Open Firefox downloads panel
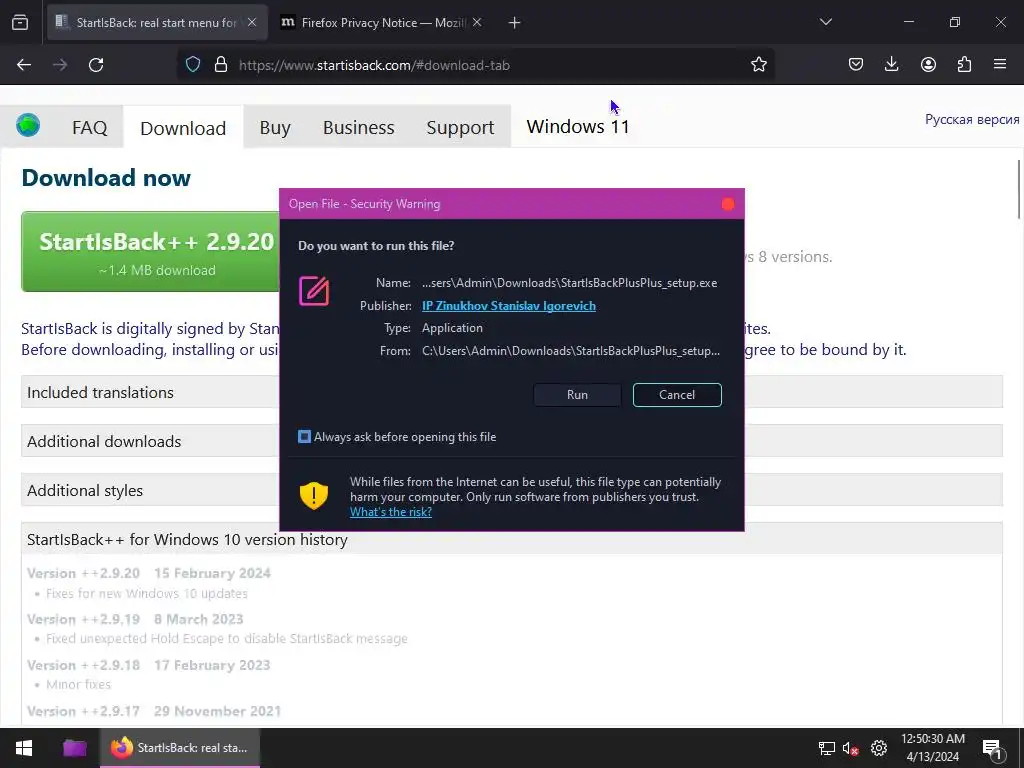 [x=891, y=65]
